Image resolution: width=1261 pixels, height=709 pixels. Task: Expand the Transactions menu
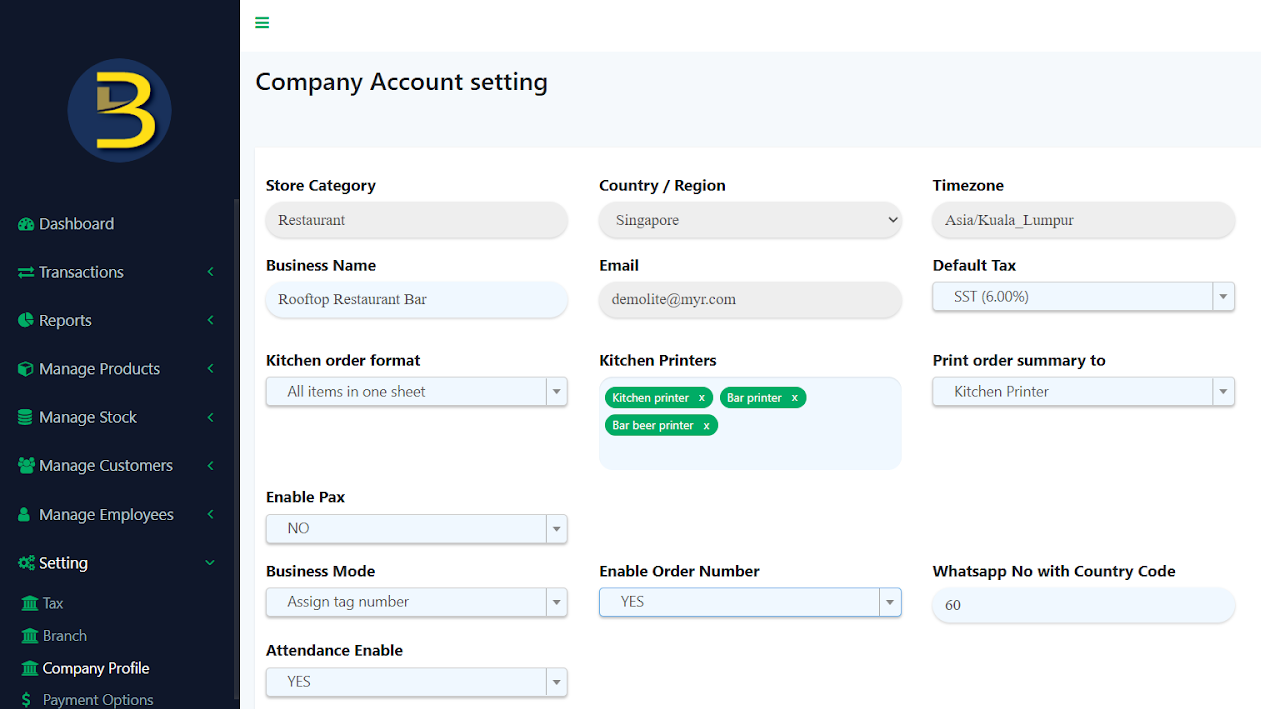pos(118,272)
